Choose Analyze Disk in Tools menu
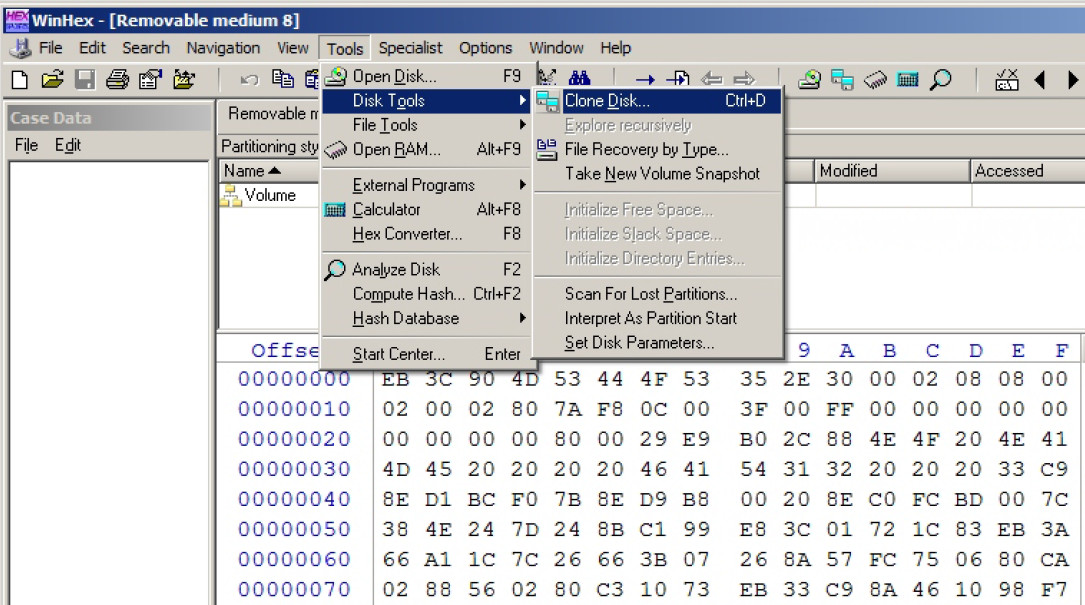This screenshot has height=605, width=1085. point(426,269)
